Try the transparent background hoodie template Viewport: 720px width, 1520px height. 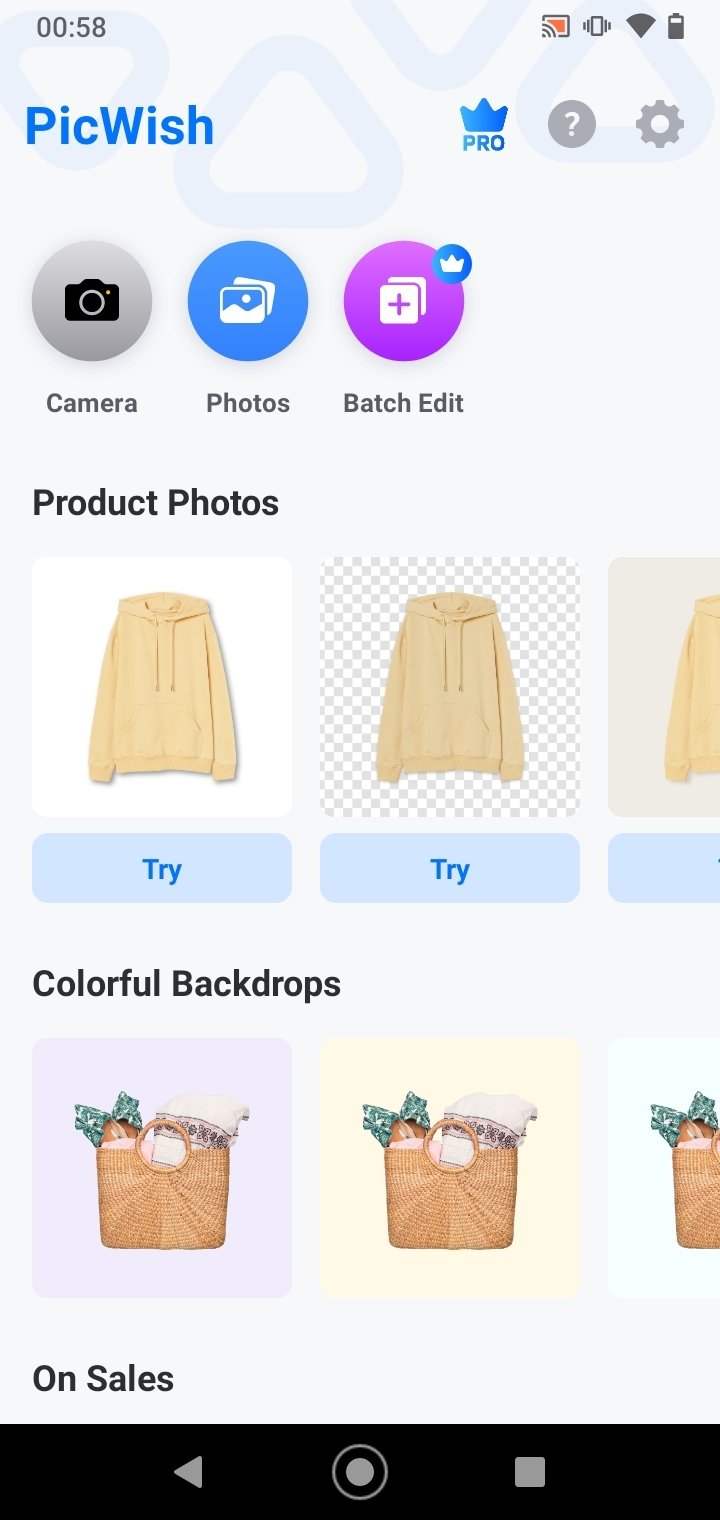pos(450,868)
